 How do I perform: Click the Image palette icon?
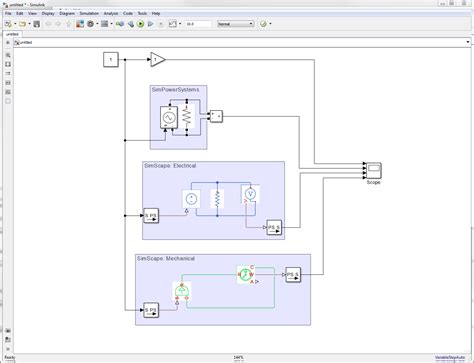8,92
